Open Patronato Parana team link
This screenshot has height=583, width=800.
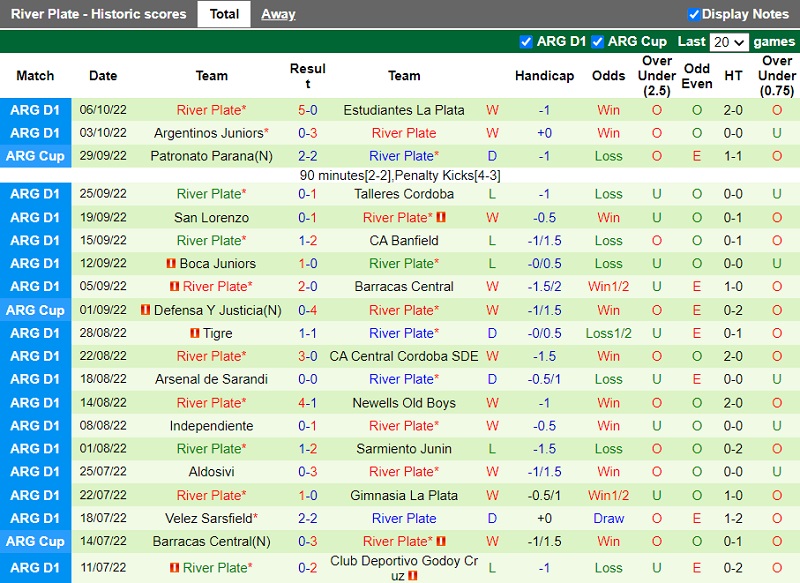[211, 156]
